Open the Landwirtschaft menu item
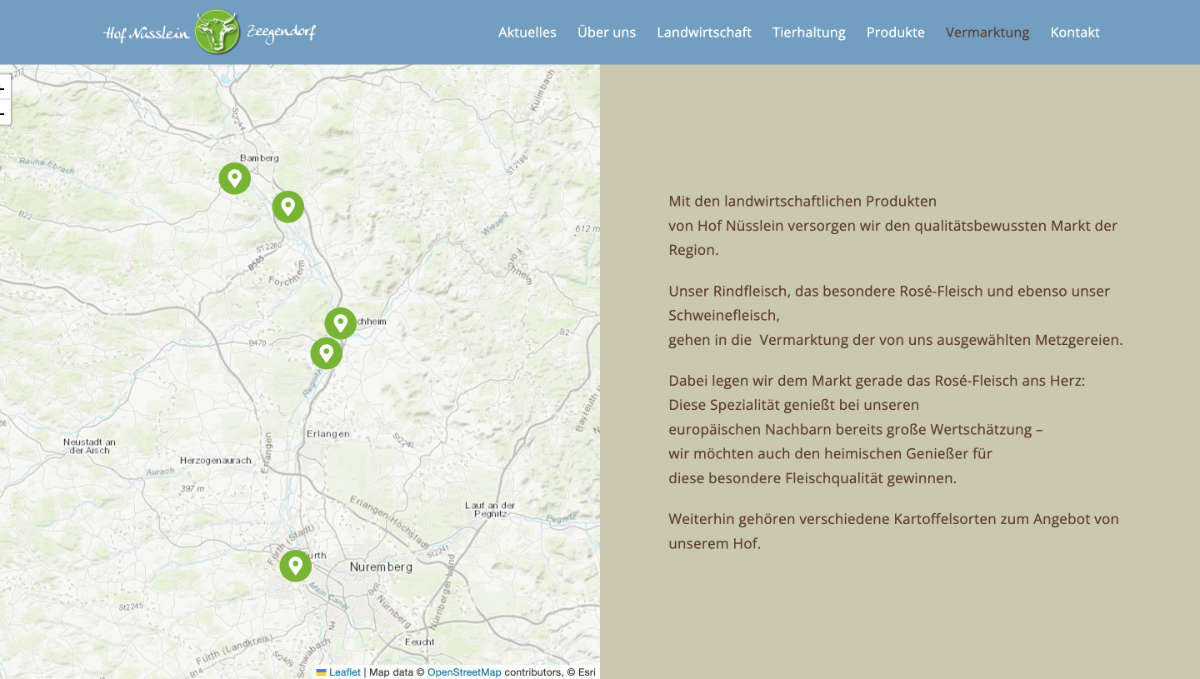Image resolution: width=1200 pixels, height=679 pixels. coord(704,32)
